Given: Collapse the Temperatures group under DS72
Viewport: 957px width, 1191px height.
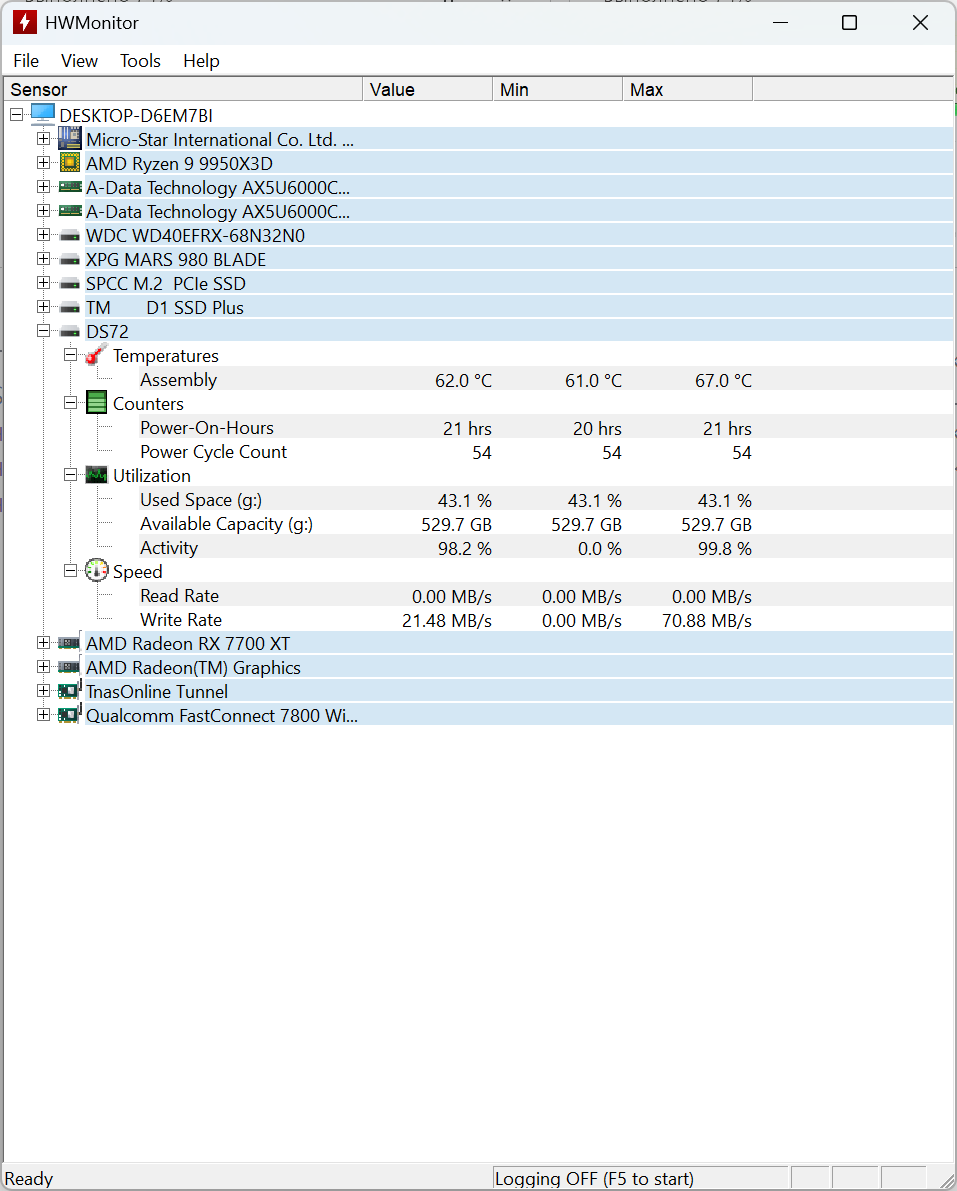Looking at the screenshot, I should coord(71,355).
